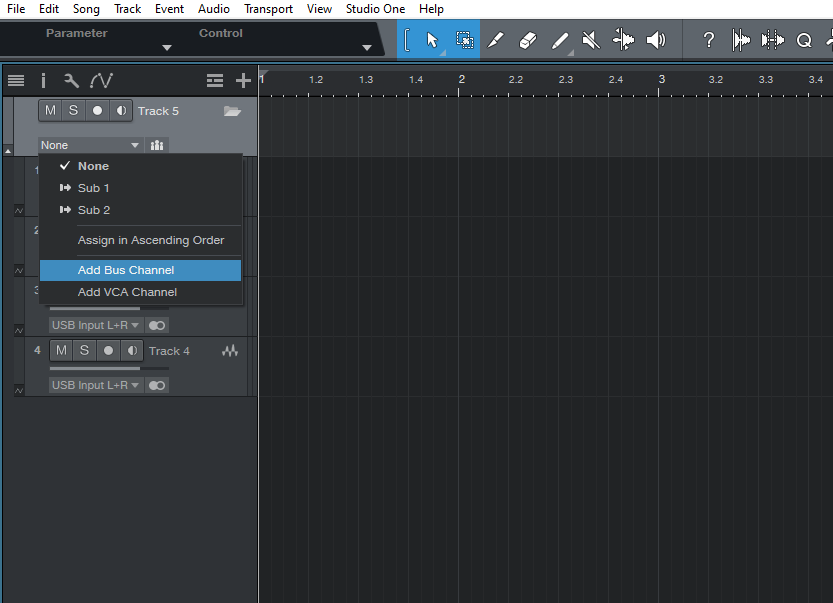833x603 pixels.
Task: Open the None bus dropdown on Track 5
Action: click(x=90, y=145)
